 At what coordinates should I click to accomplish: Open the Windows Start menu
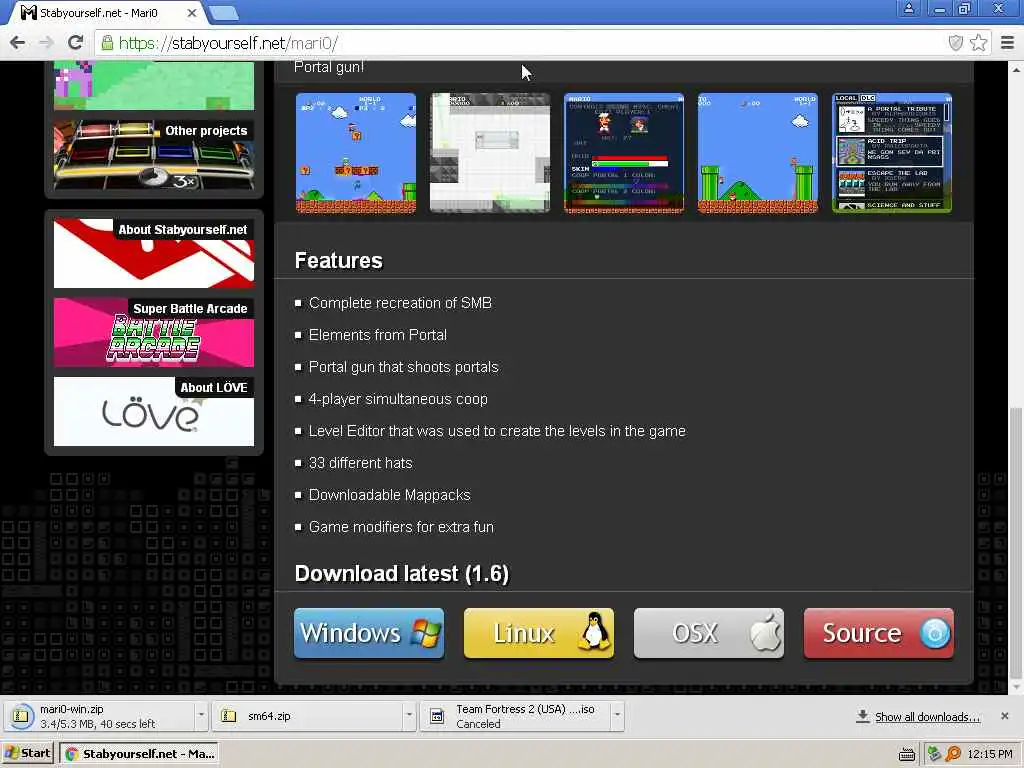point(27,754)
